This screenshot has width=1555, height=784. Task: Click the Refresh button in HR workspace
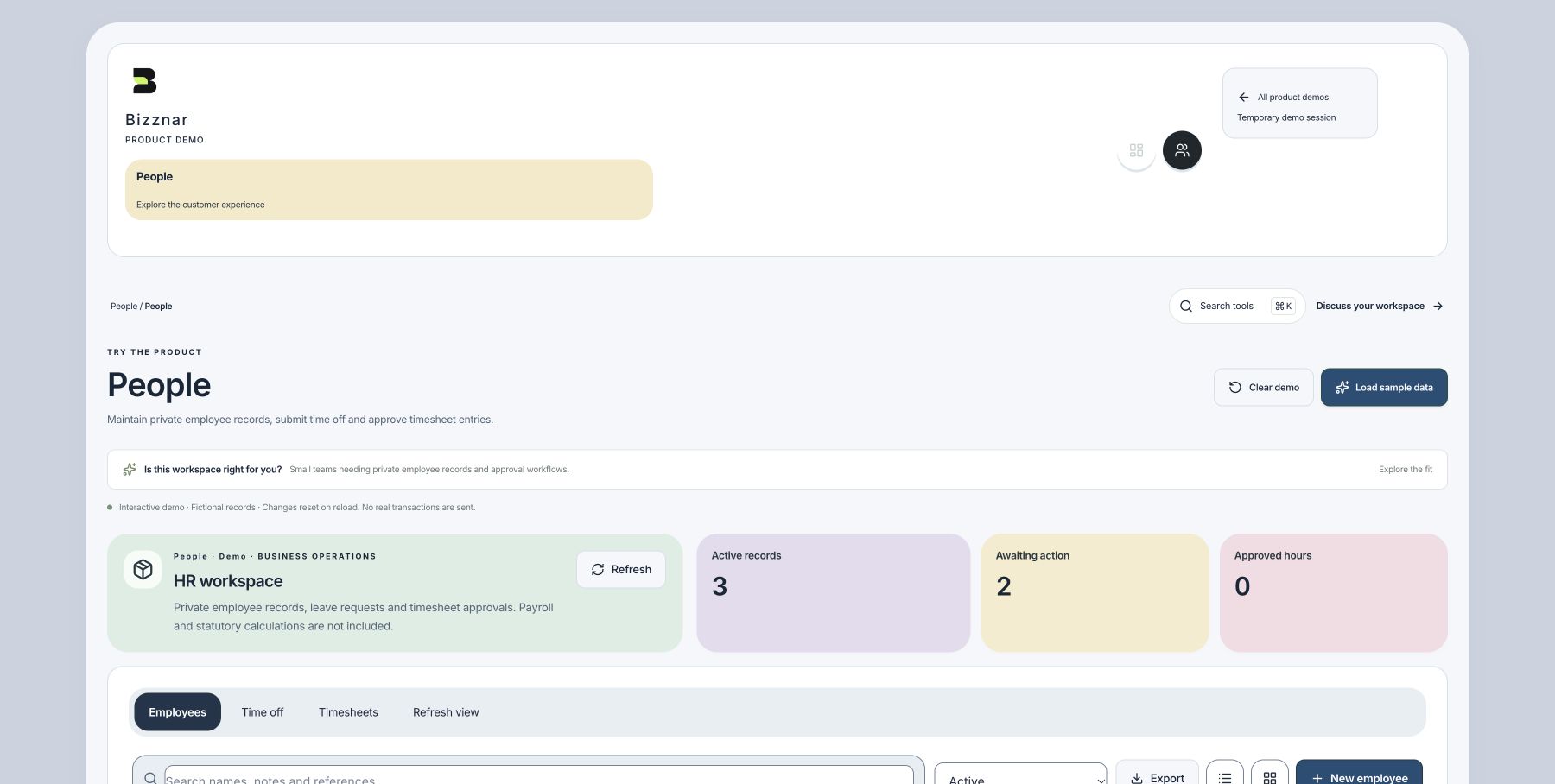[x=621, y=570]
